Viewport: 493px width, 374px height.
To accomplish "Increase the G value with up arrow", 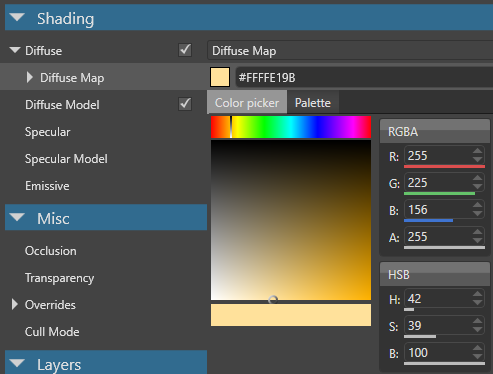I will click(478, 178).
